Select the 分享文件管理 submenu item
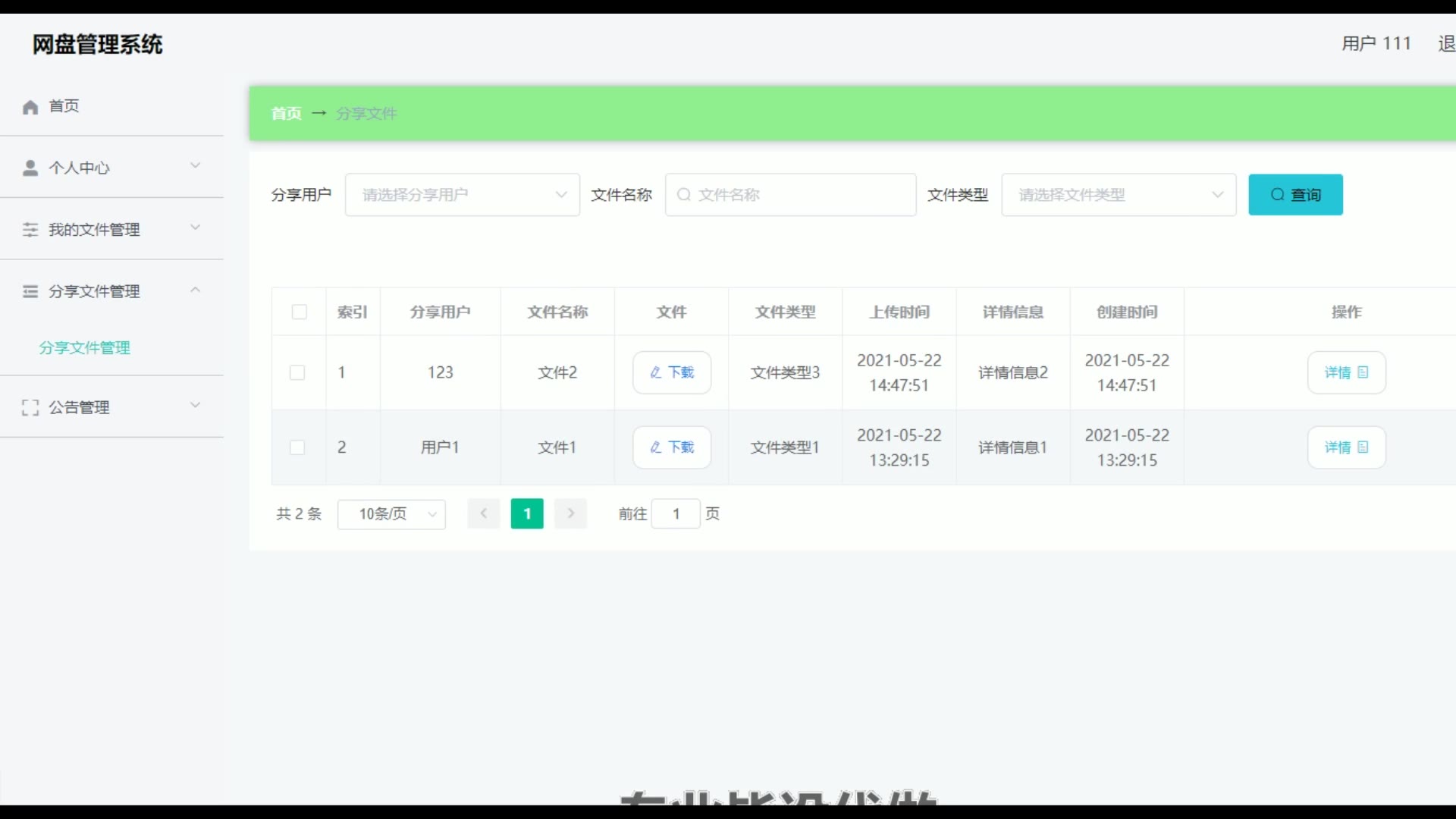Viewport: 1456px width, 819px height. pos(85,348)
